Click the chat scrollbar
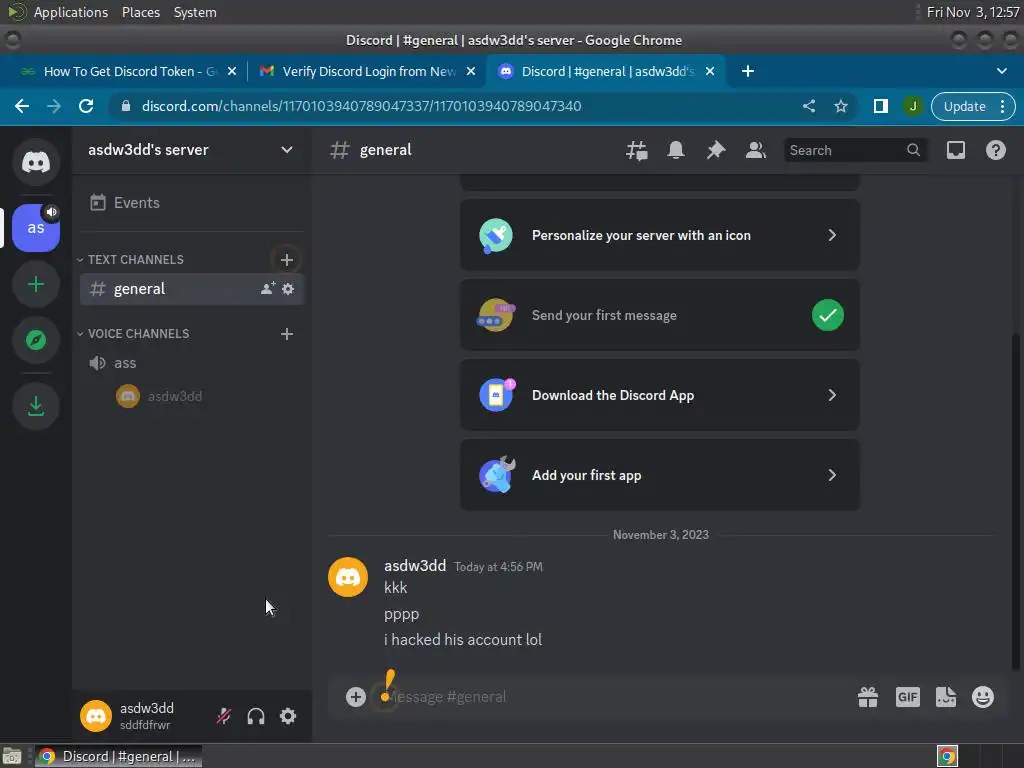 (1016, 501)
